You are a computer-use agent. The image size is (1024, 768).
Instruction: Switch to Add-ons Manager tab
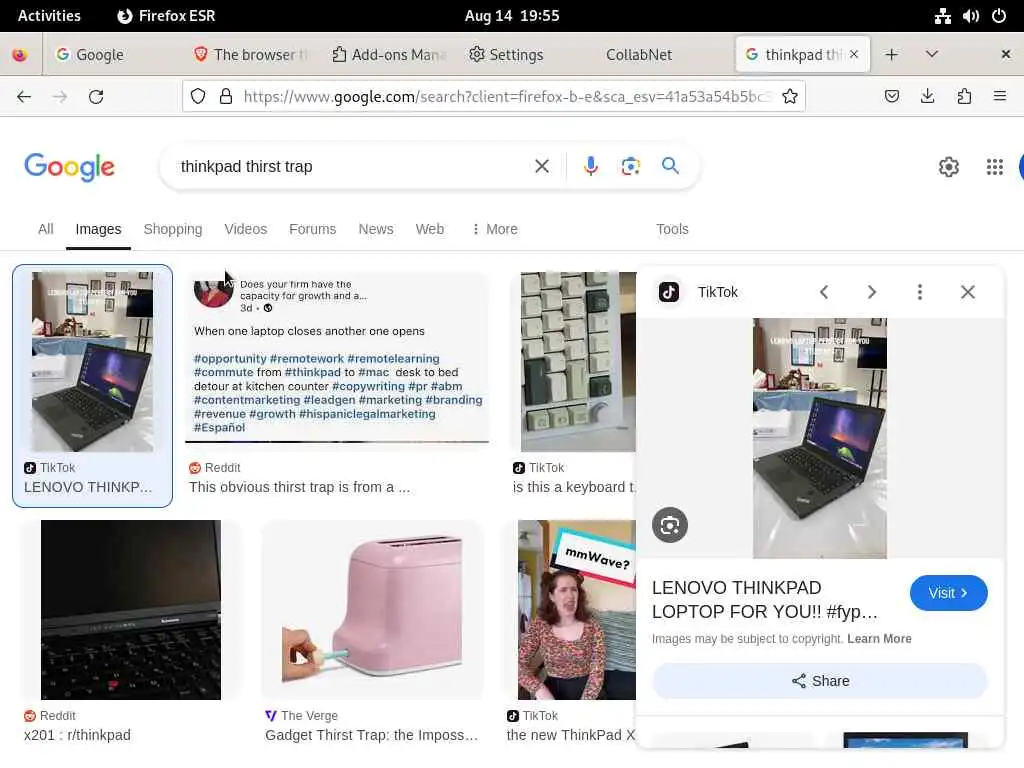389,55
